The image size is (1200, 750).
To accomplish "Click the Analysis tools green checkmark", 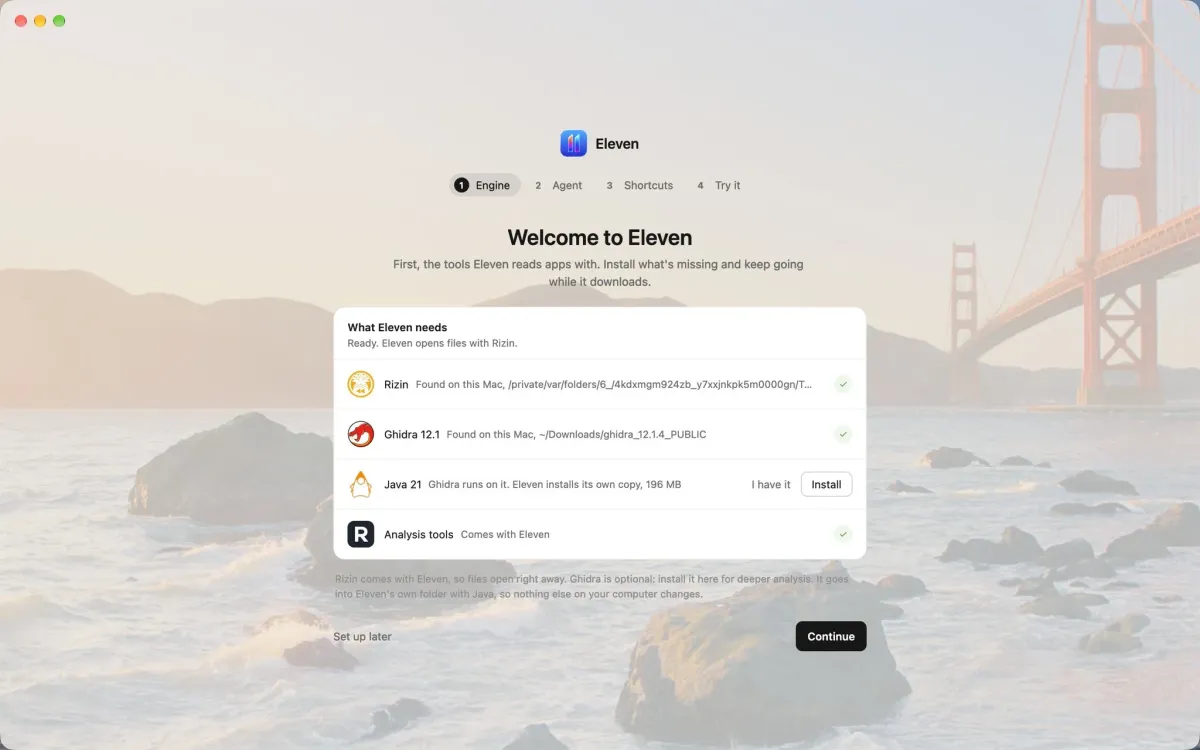I will tap(843, 534).
